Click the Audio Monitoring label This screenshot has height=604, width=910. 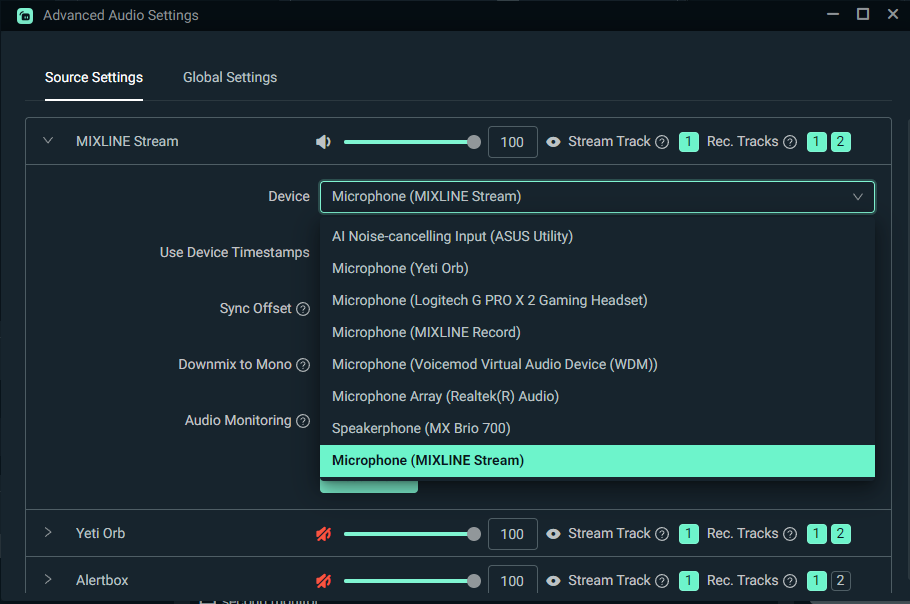coord(238,420)
